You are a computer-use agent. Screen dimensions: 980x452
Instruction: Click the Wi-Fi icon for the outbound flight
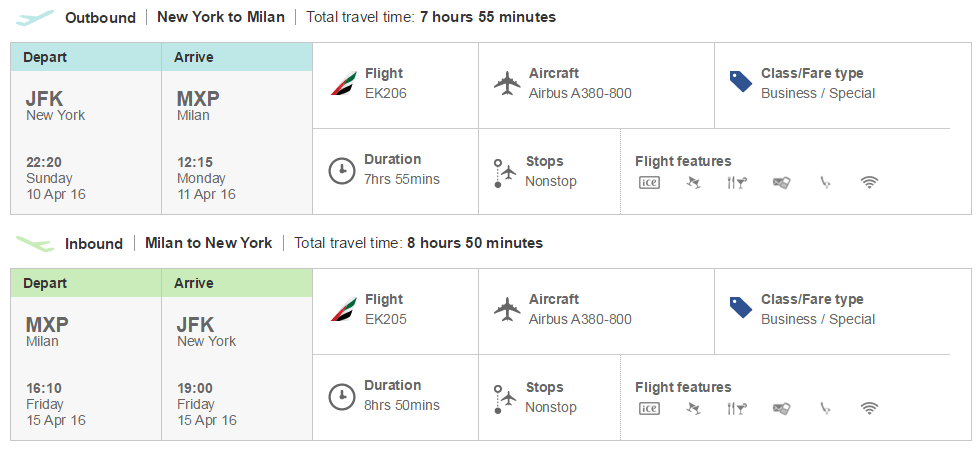point(869,182)
